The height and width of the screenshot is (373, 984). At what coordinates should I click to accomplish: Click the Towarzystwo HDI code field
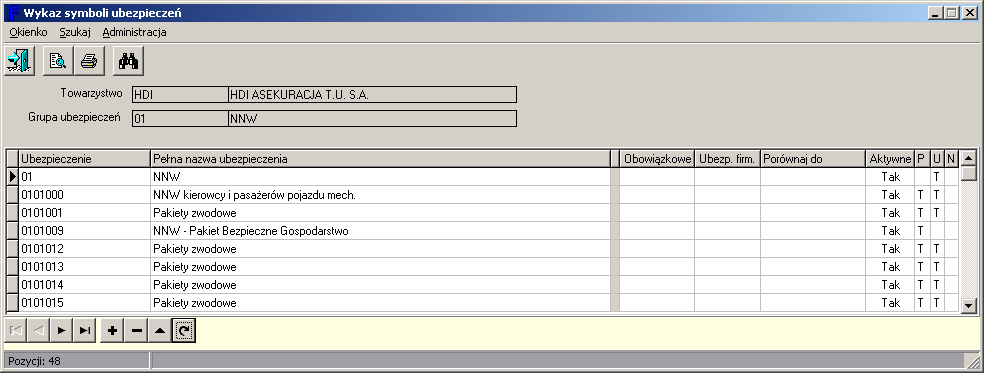point(180,95)
